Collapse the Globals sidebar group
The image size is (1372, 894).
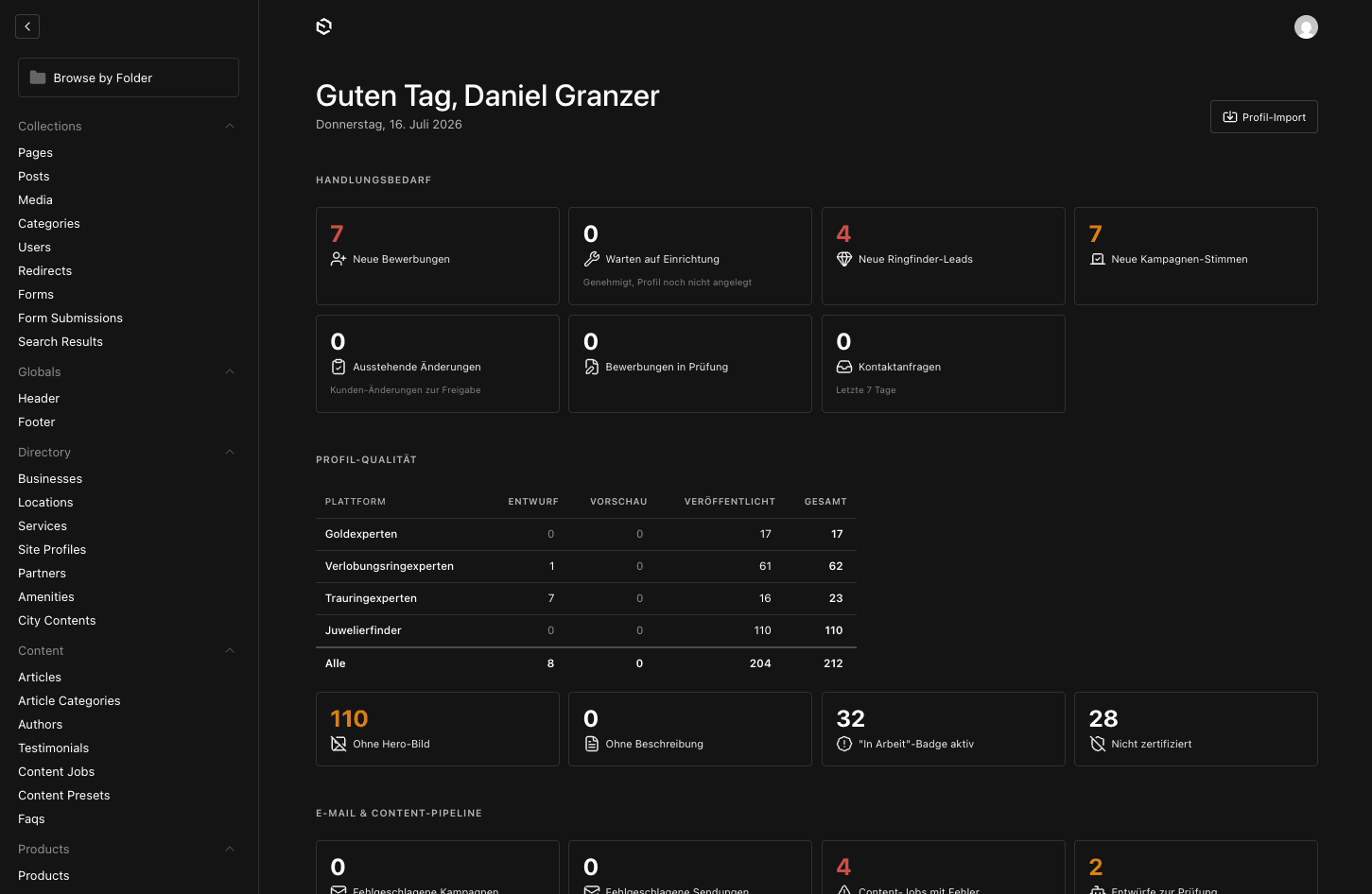(230, 371)
